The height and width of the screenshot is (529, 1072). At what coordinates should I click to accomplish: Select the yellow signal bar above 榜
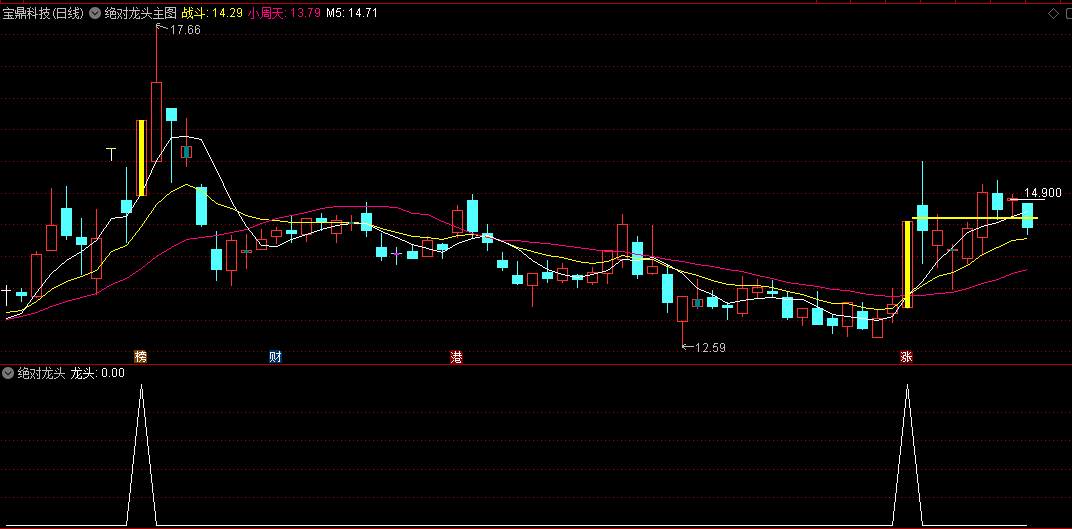[142, 158]
